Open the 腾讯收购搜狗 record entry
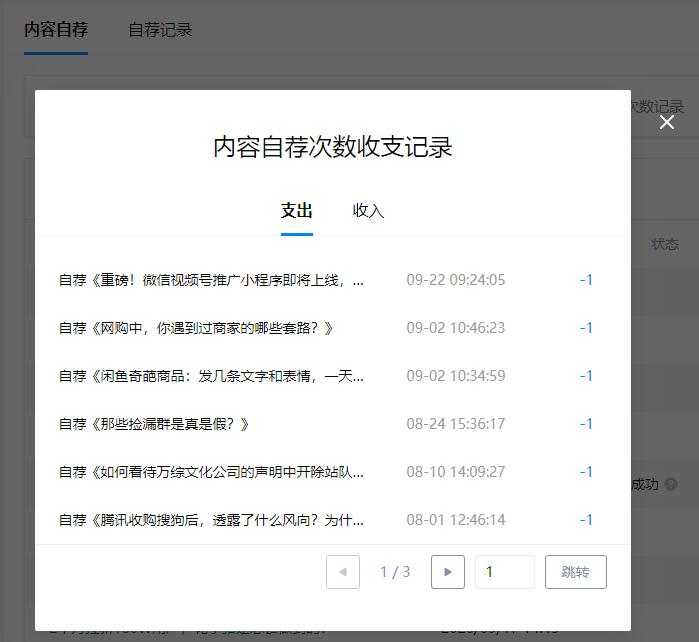 pos(211,520)
